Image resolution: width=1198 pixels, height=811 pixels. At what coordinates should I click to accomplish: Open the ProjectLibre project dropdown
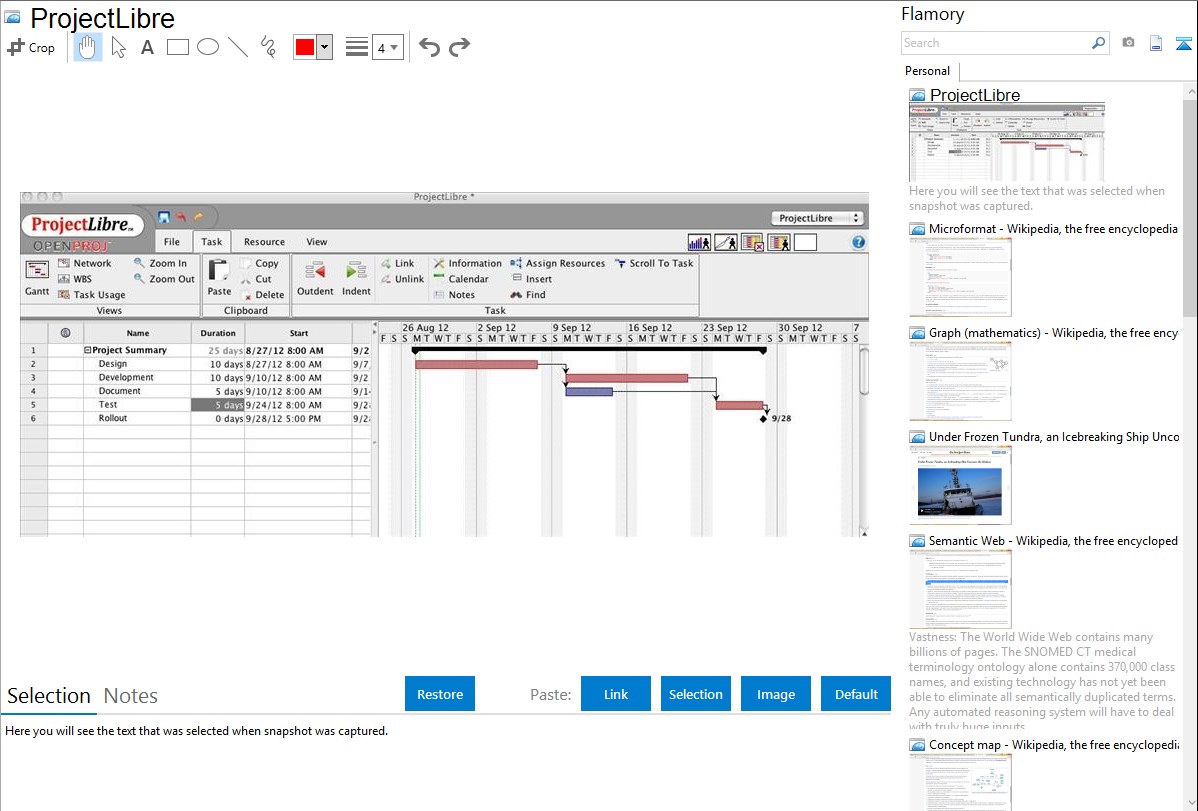pyautogui.click(x=818, y=218)
